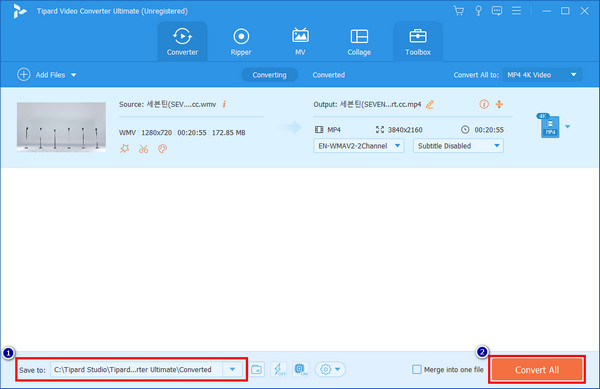Open the MV tab
The width and height of the screenshot is (600, 389).
coord(300,42)
